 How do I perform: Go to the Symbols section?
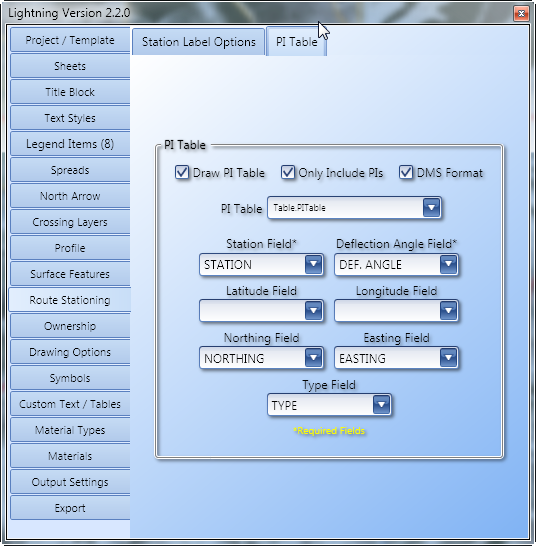point(70,378)
